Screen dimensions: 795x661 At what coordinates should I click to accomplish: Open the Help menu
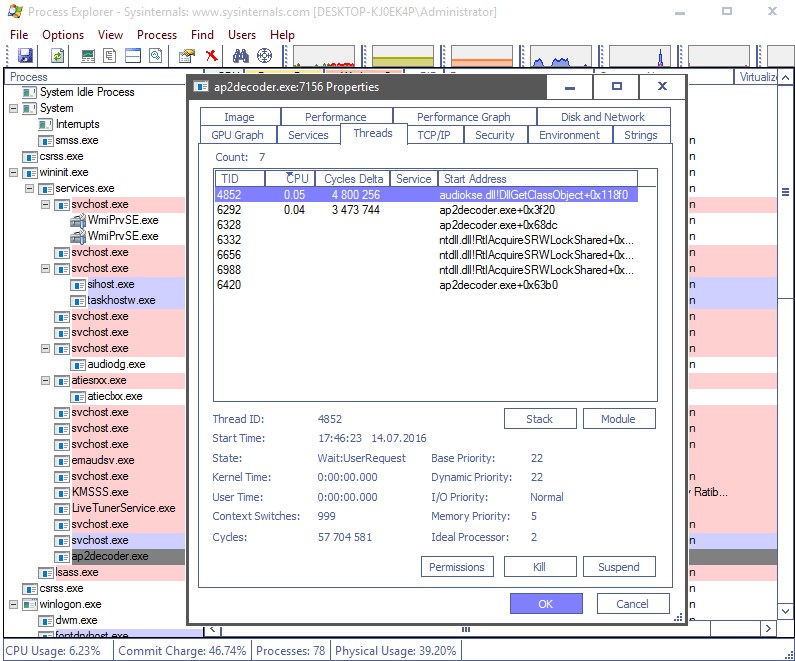pos(282,35)
